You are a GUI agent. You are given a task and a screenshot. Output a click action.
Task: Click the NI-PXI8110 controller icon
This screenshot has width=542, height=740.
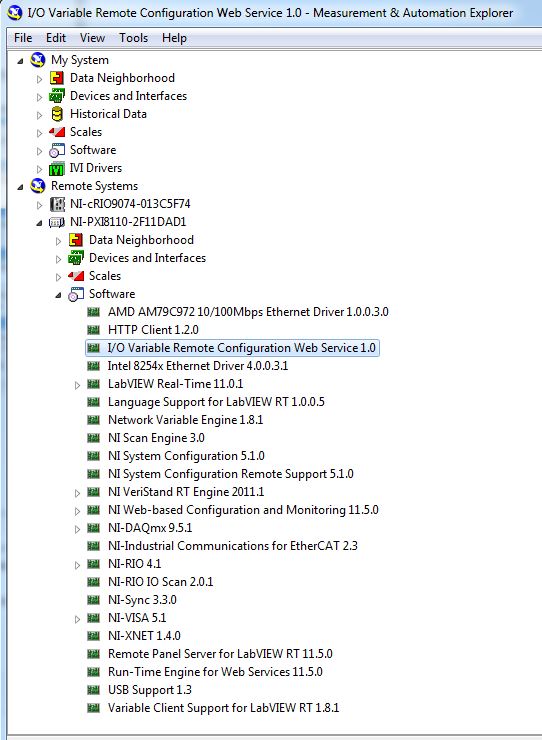click(57, 222)
